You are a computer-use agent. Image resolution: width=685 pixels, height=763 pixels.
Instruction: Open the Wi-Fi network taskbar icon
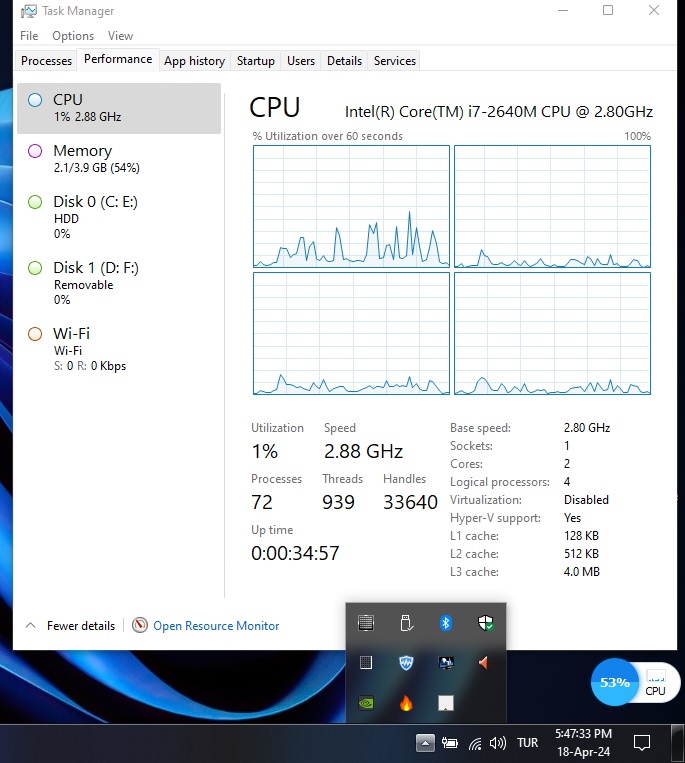(475, 744)
